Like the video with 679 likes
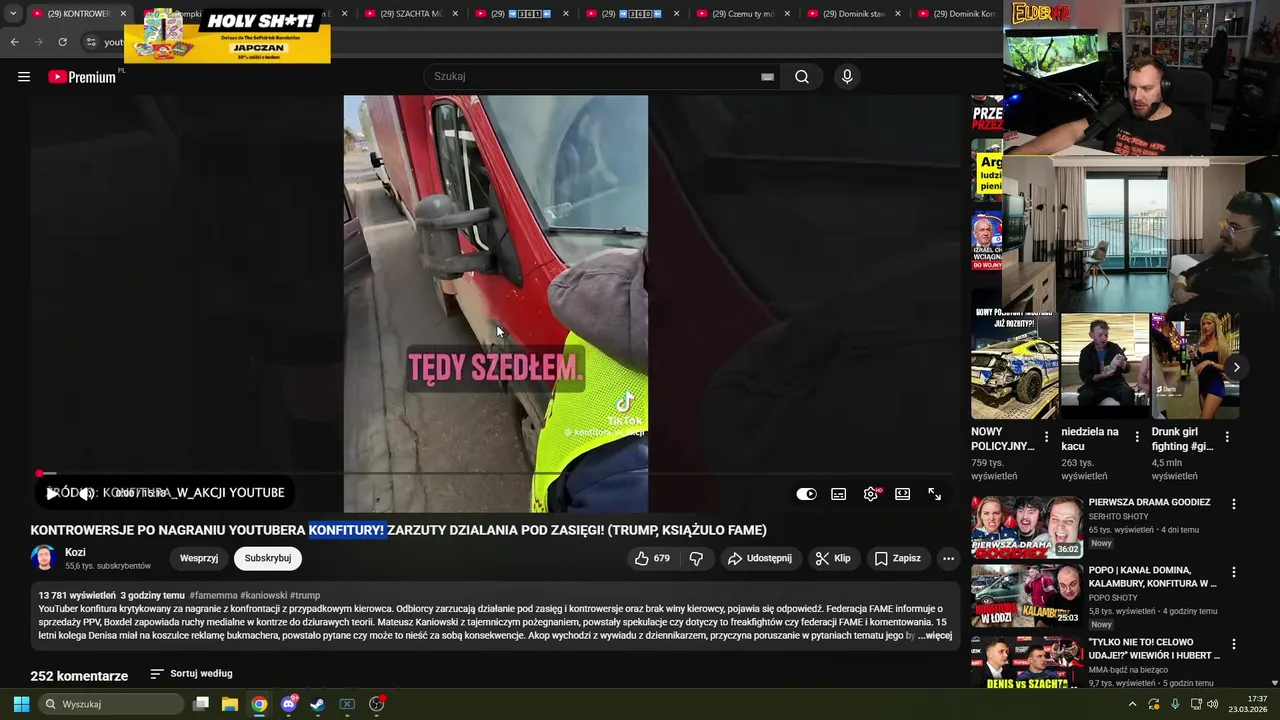 [x=652, y=558]
